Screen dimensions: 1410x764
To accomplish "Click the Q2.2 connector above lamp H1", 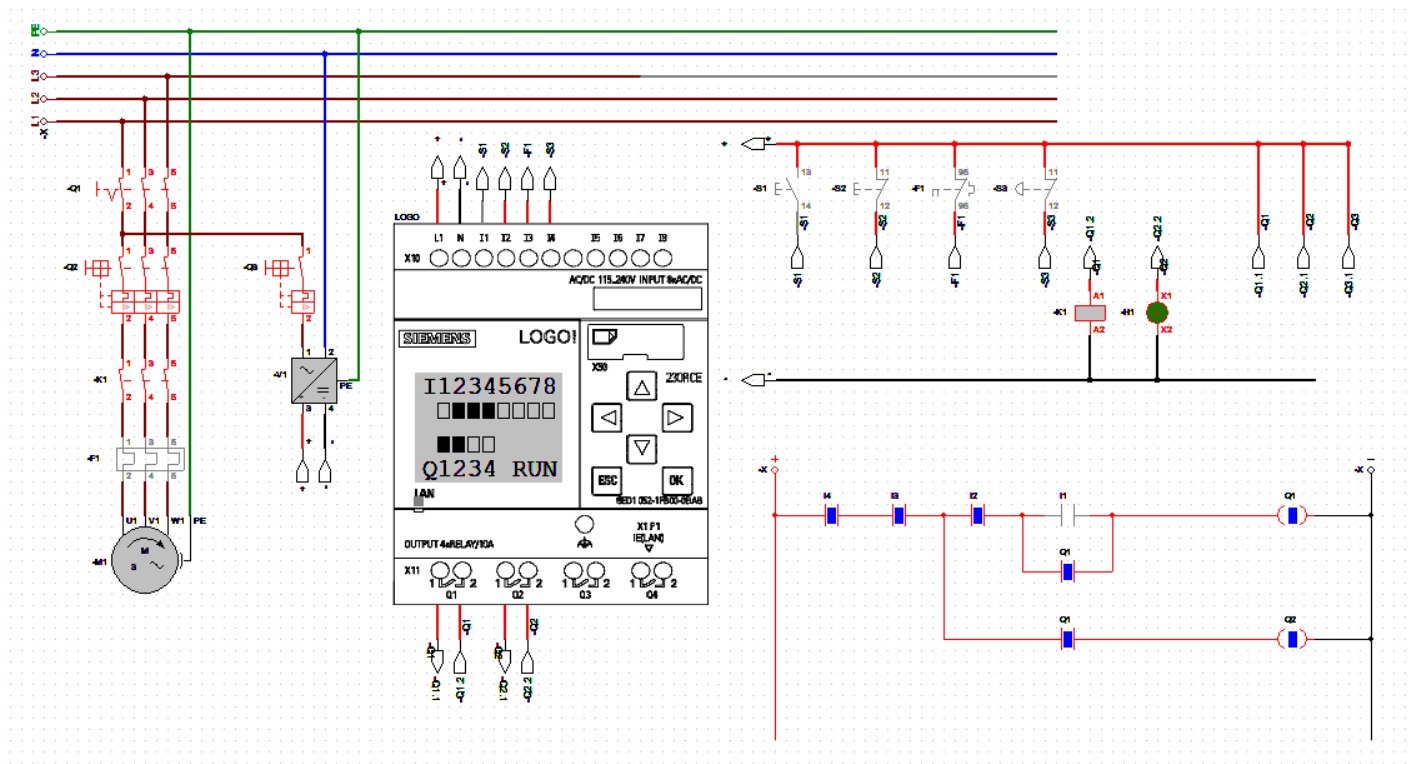I will pos(1157,260).
